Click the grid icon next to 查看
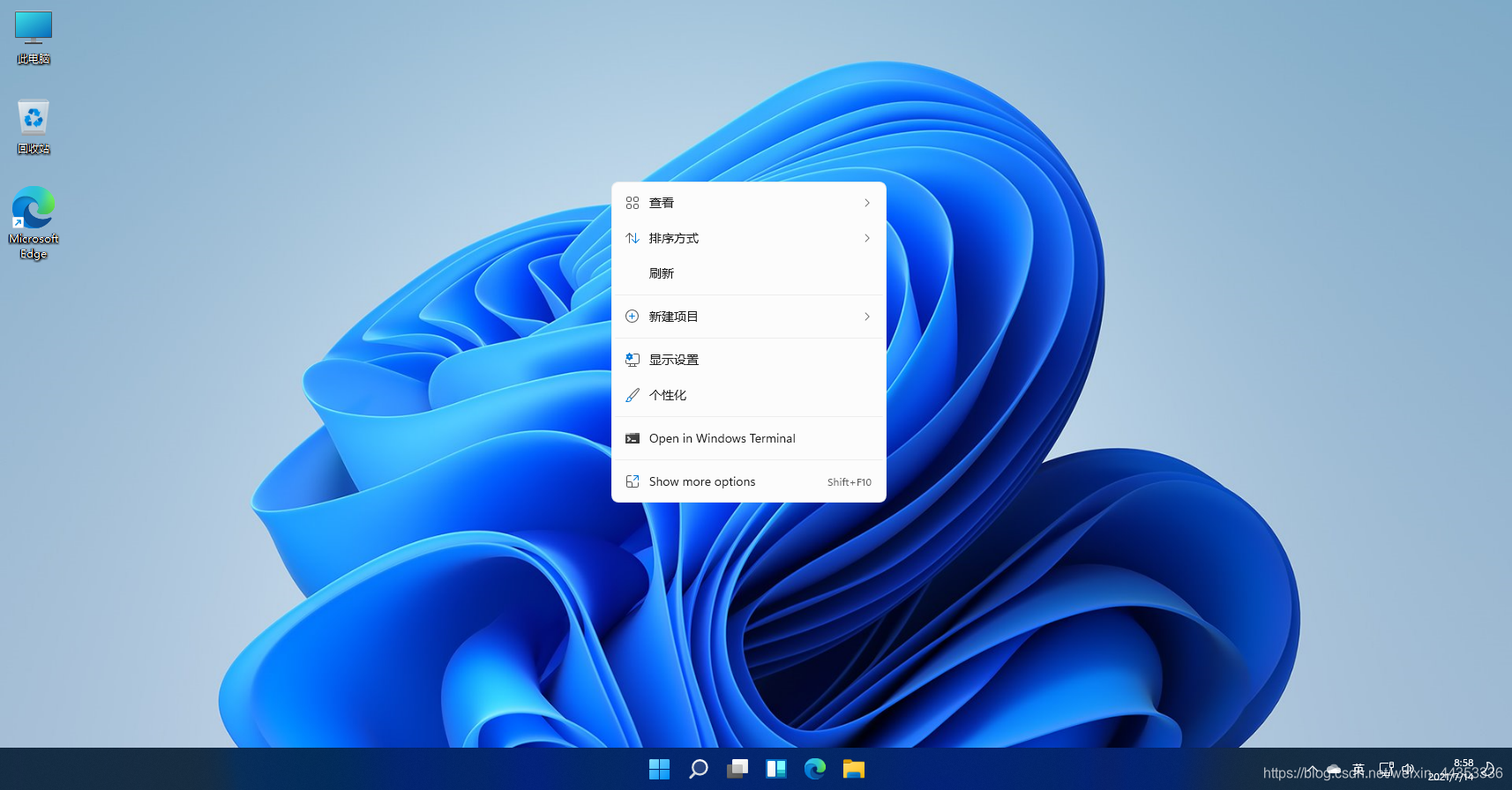The width and height of the screenshot is (1512, 790). click(632, 203)
